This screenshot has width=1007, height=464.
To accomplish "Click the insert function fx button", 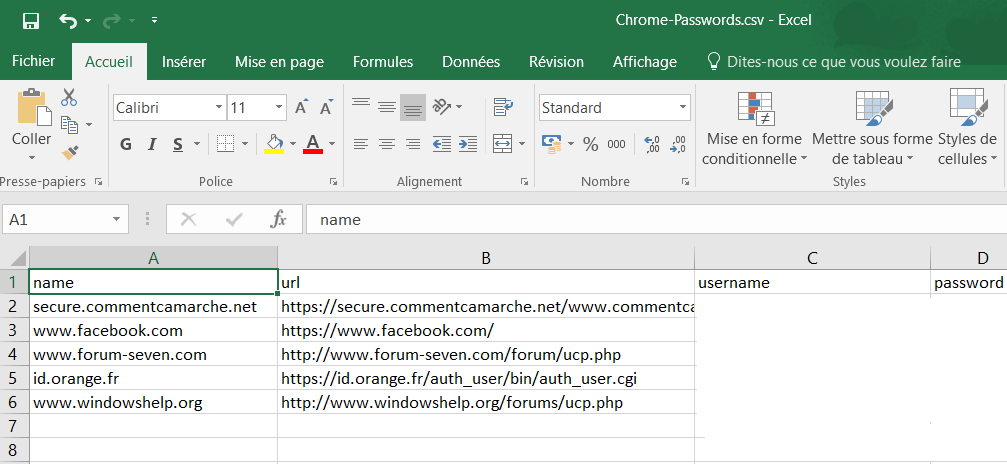I will click(x=277, y=220).
